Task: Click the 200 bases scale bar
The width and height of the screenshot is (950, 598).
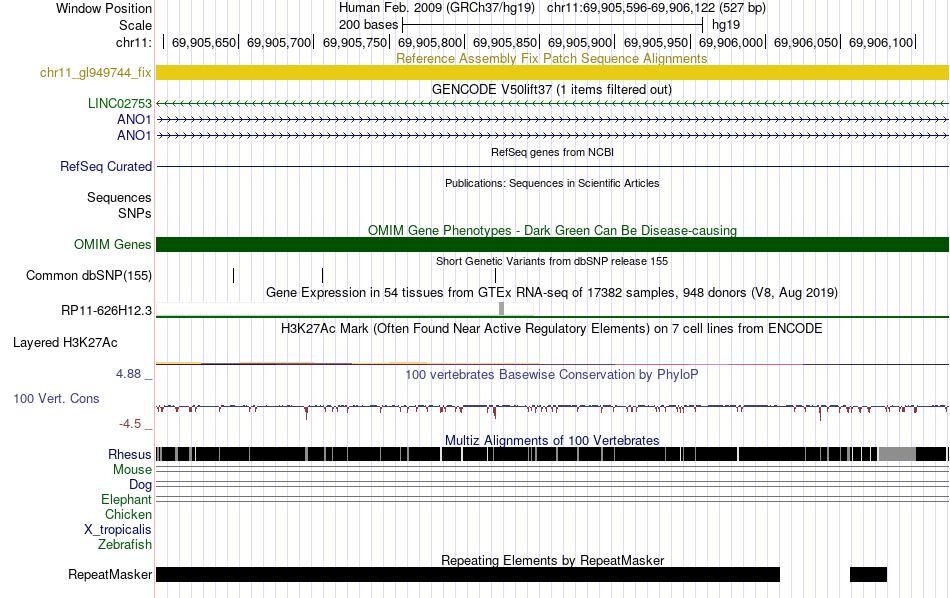Action: click(552, 25)
